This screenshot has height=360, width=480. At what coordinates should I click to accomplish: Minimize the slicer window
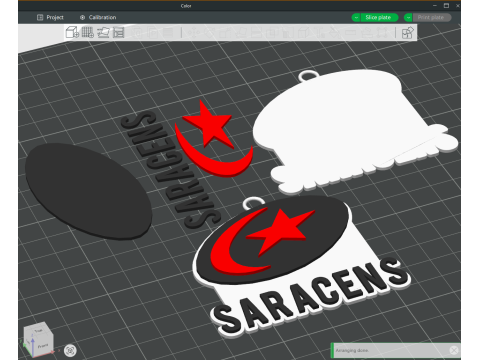coord(435,5)
